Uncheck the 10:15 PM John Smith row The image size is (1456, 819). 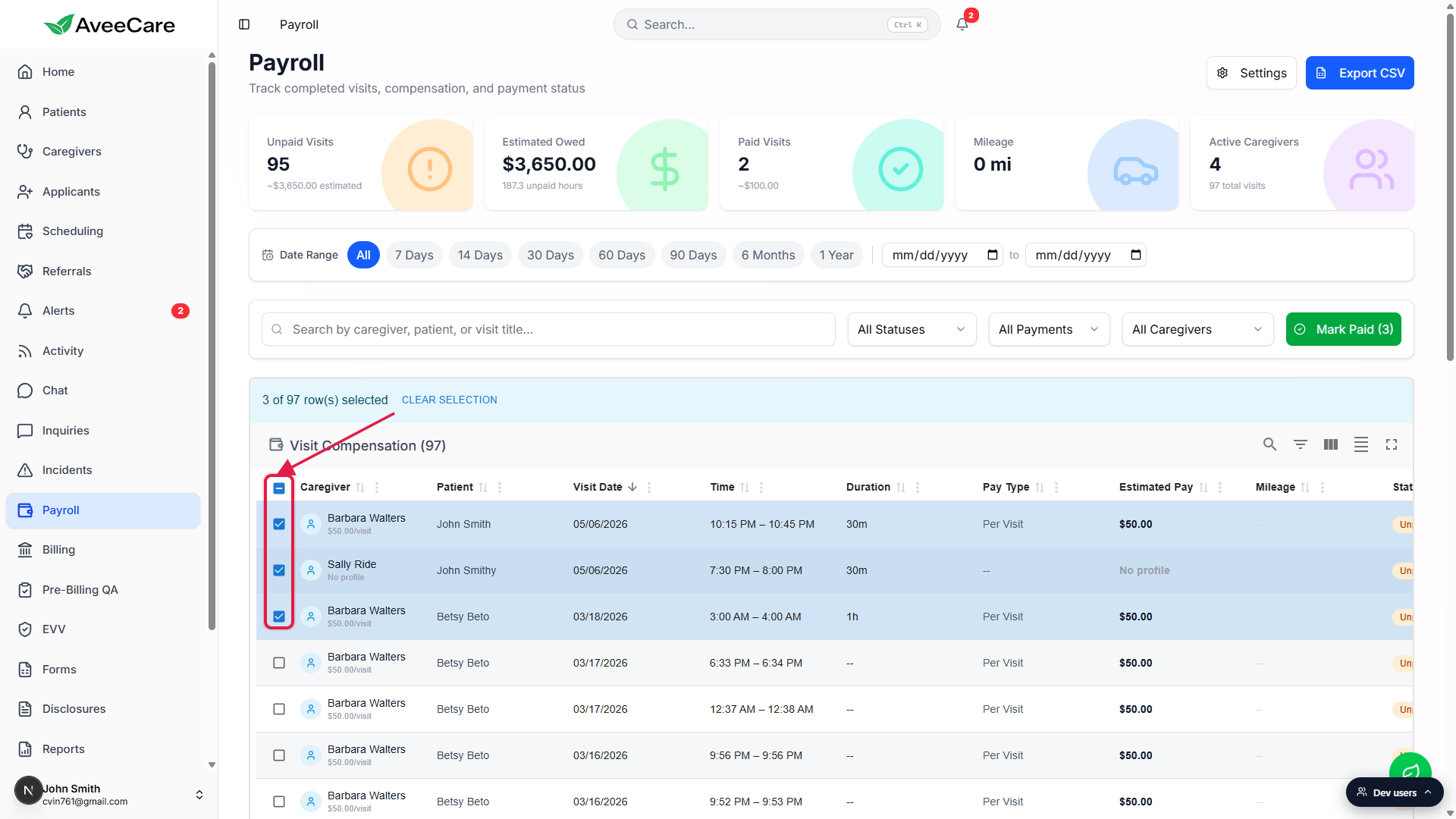pyautogui.click(x=279, y=524)
